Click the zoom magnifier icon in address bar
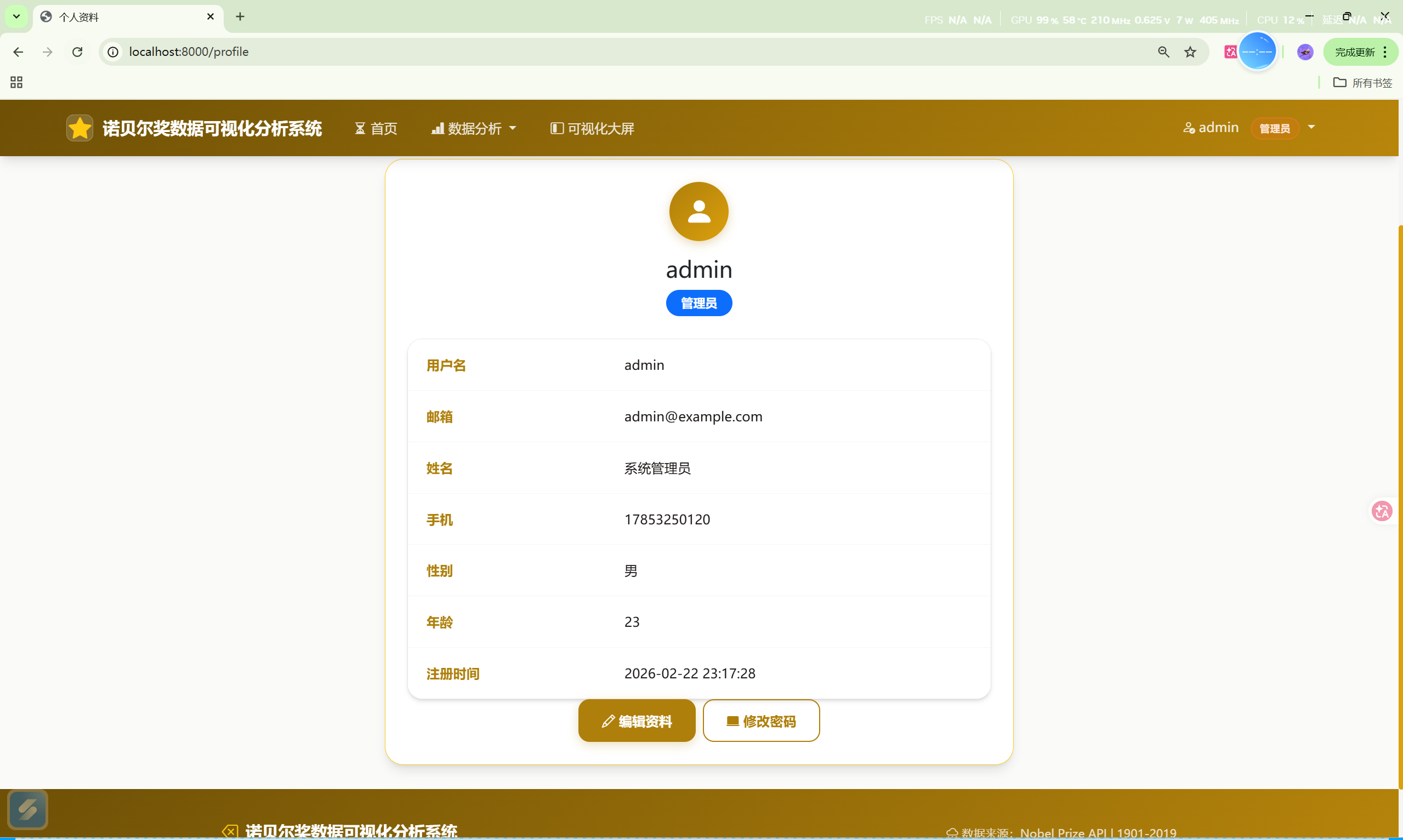This screenshot has height=840, width=1403. (1163, 52)
